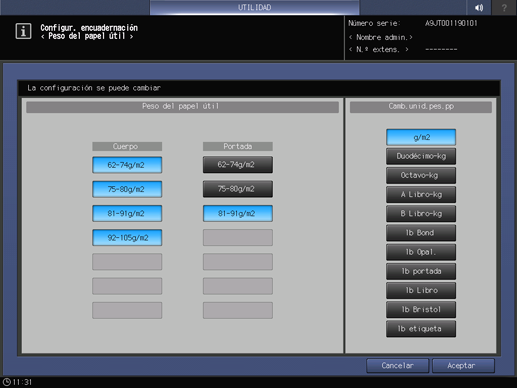This screenshot has width=517, height=388.
Task: Toggle Cuerpo 62-74g/m2 weight
Action: 127,165
